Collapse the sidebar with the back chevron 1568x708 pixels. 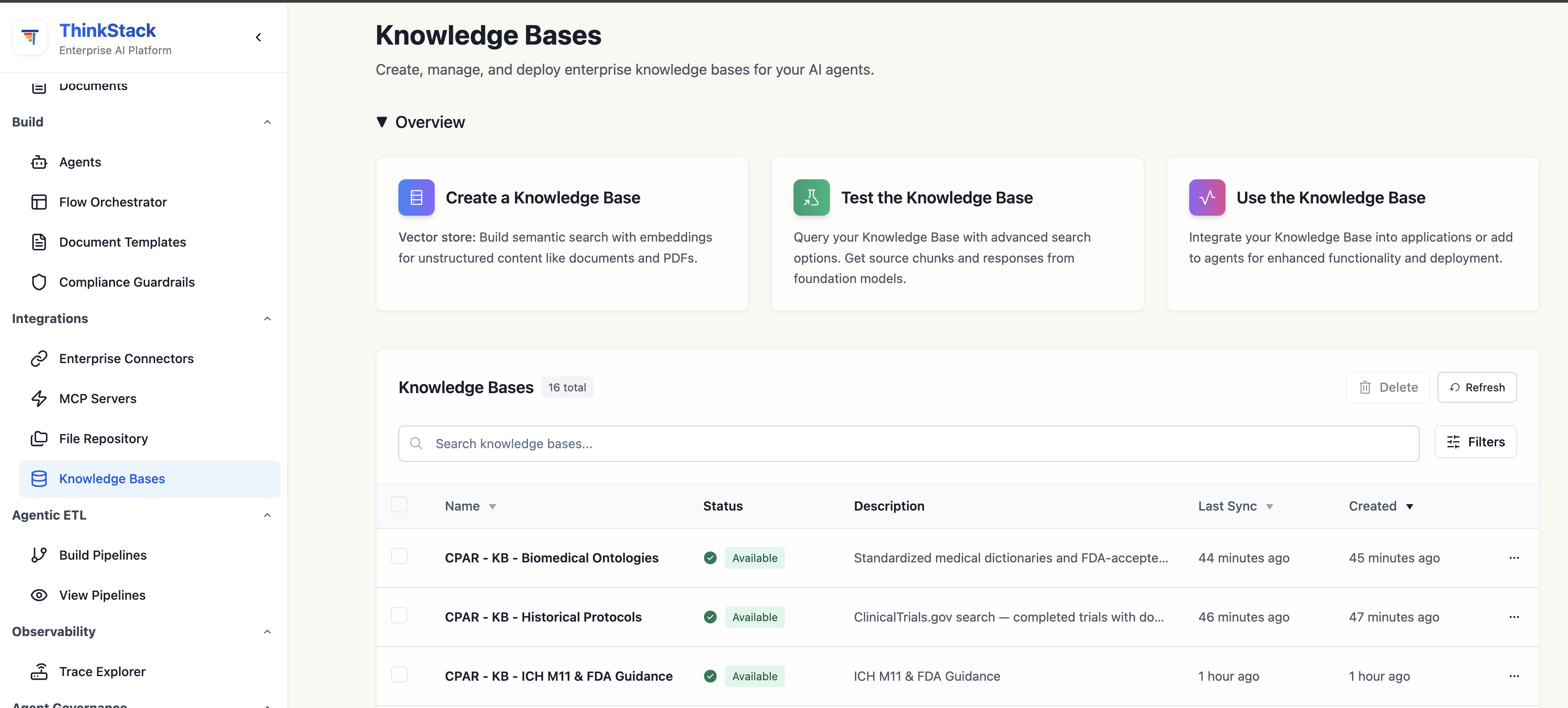click(x=259, y=37)
